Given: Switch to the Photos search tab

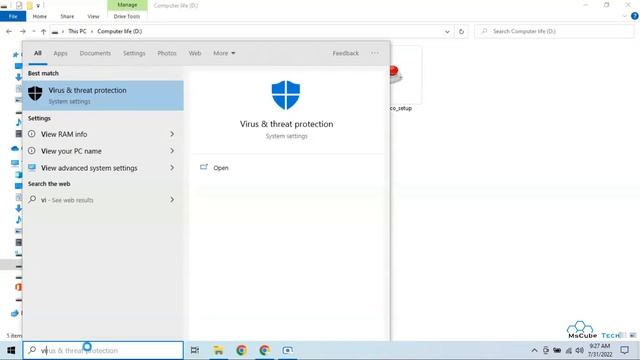Looking at the screenshot, I should click(x=167, y=53).
